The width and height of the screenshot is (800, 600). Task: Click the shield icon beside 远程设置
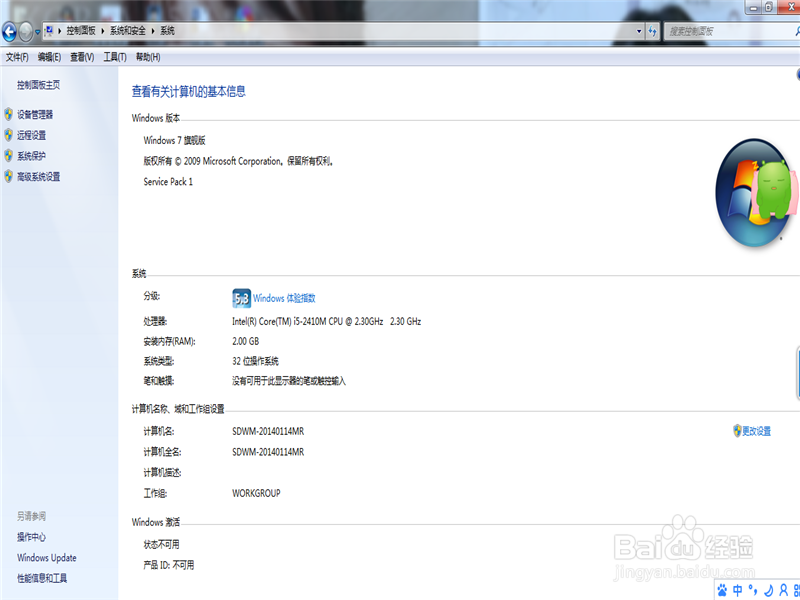coord(9,135)
